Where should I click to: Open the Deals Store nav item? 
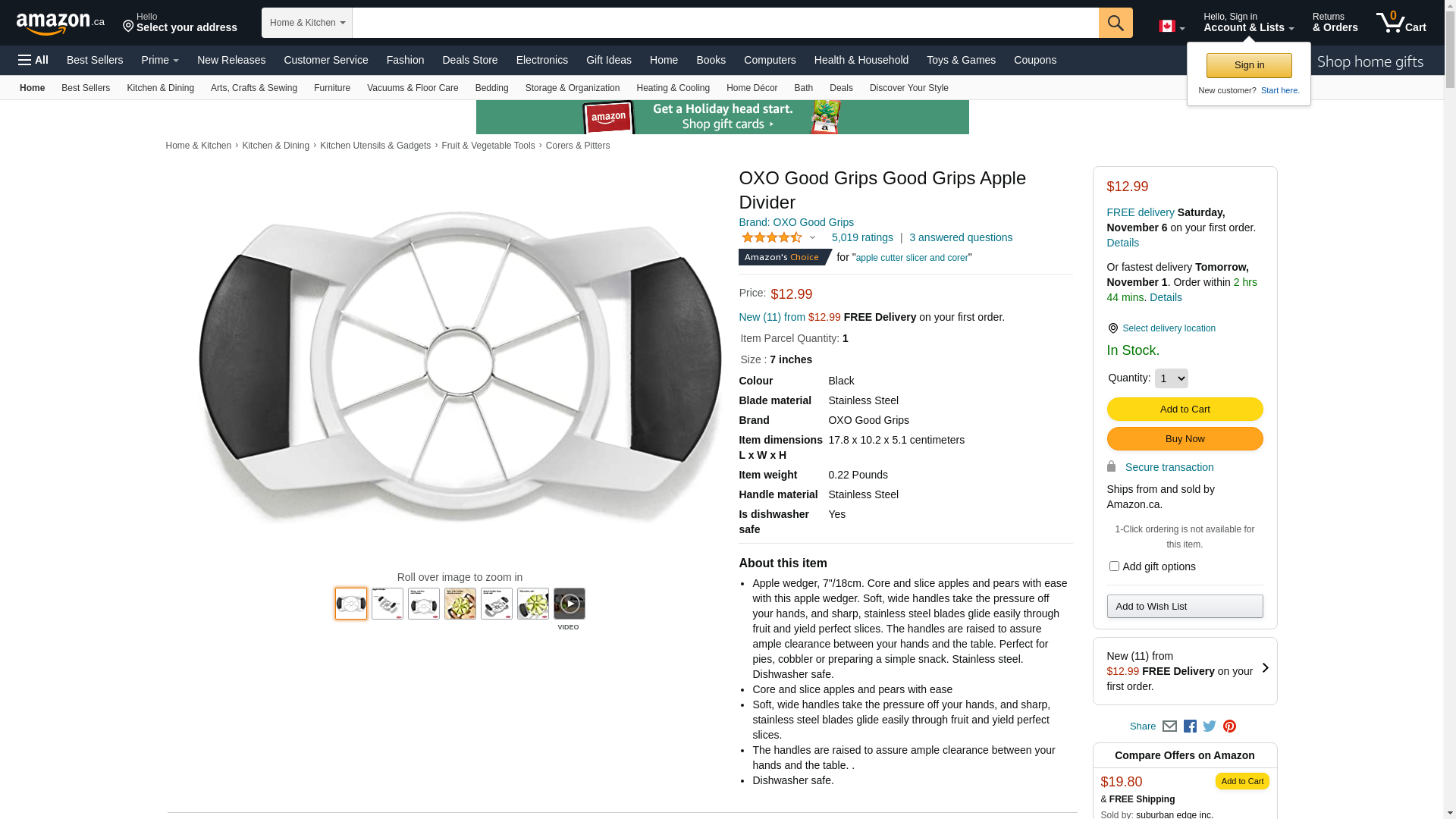tap(470, 60)
